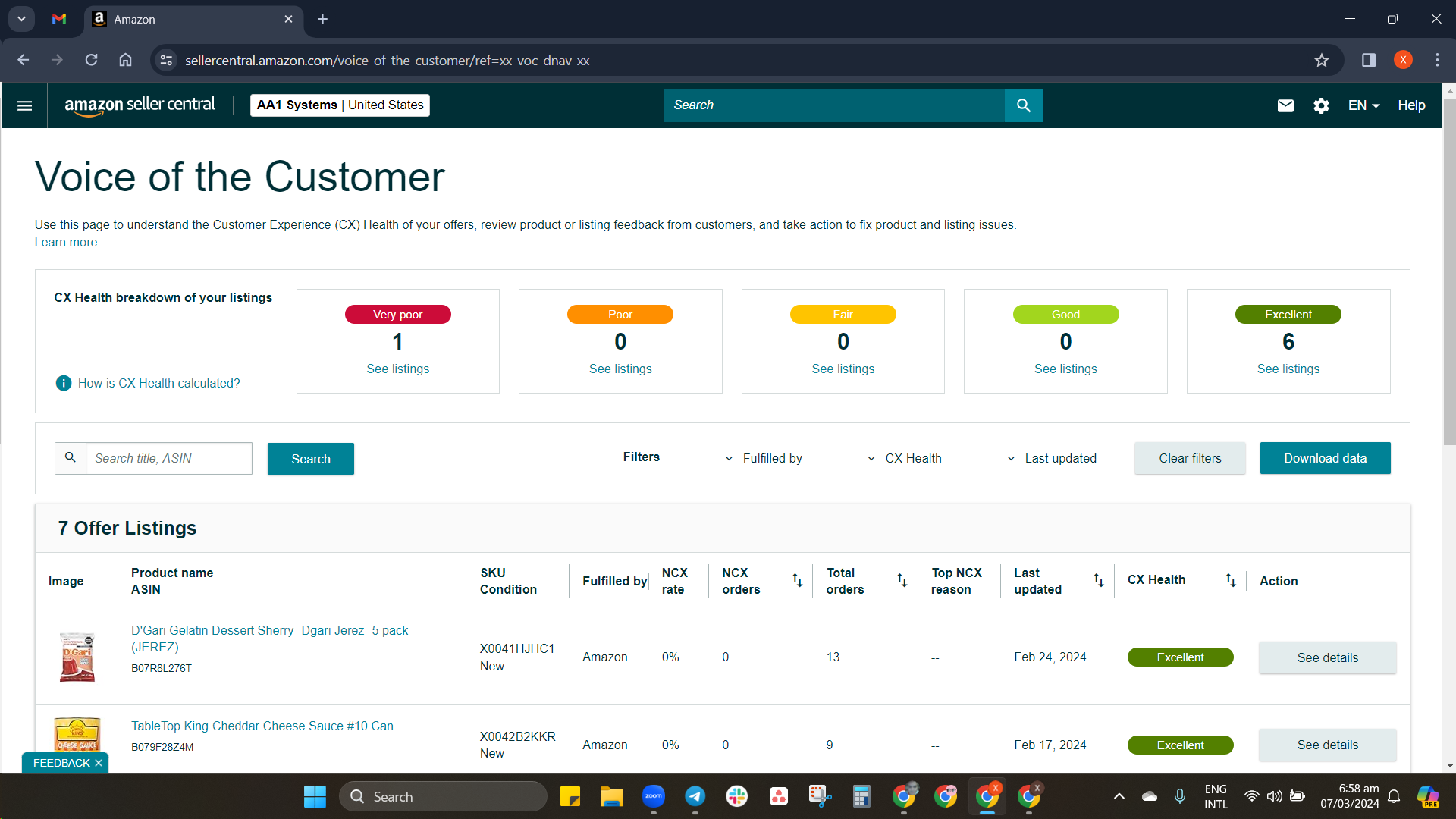Focus the top Seller Central search field
This screenshot has width=1456, height=819.
pyautogui.click(x=833, y=105)
